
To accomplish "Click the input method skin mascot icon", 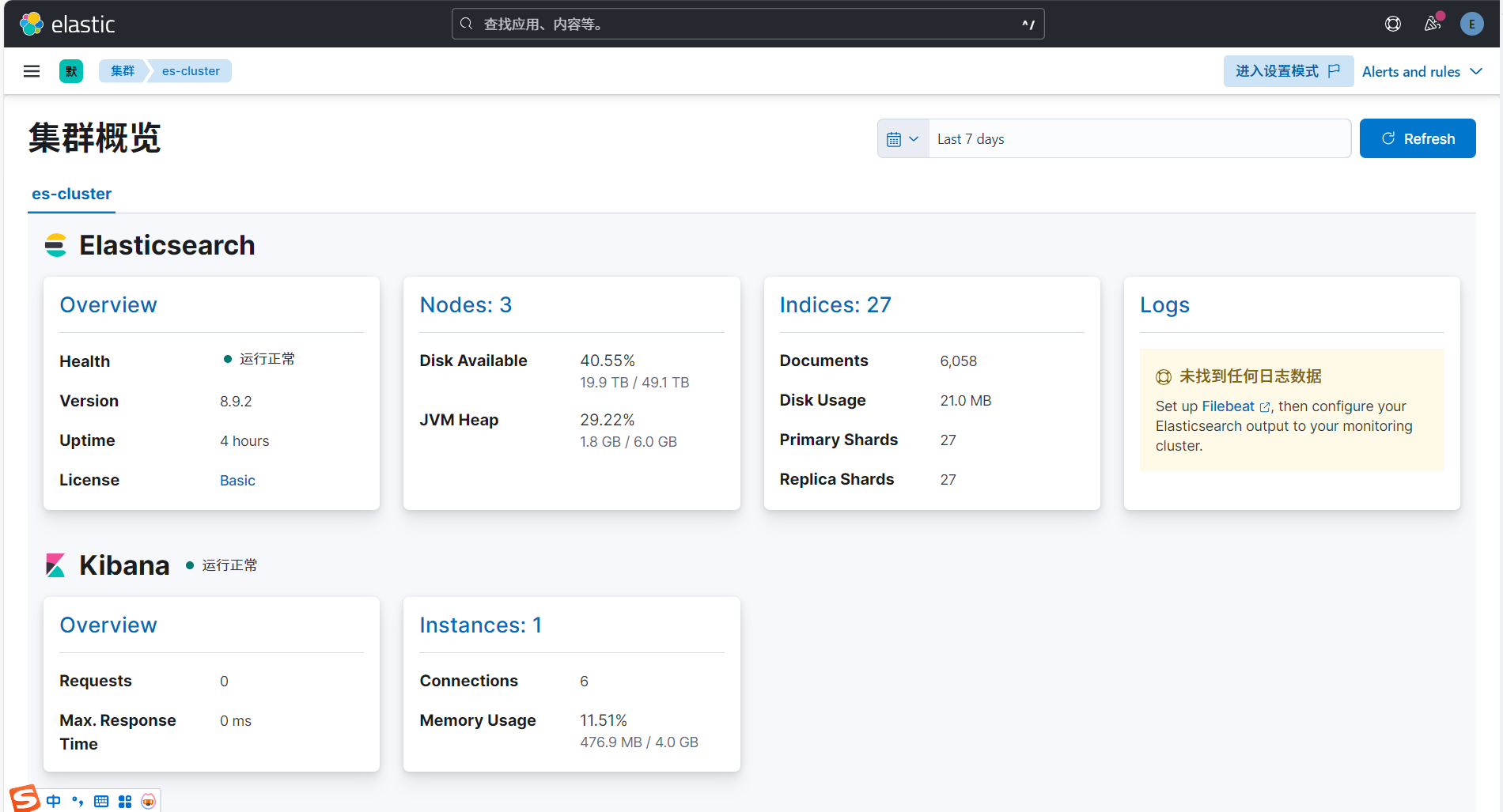I will [149, 801].
